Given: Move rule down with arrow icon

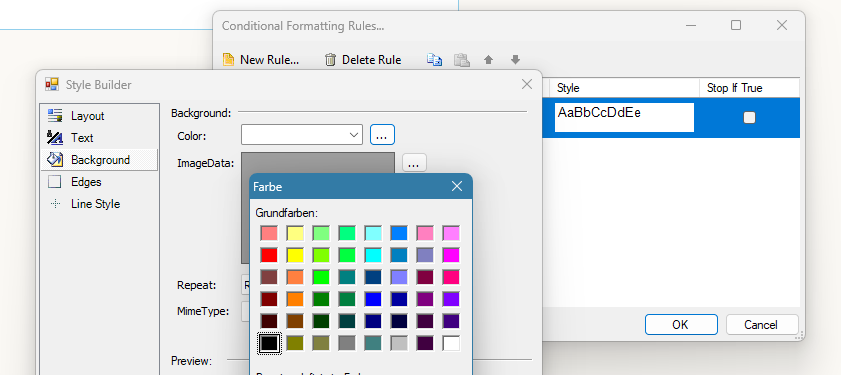Looking at the screenshot, I should point(515,60).
